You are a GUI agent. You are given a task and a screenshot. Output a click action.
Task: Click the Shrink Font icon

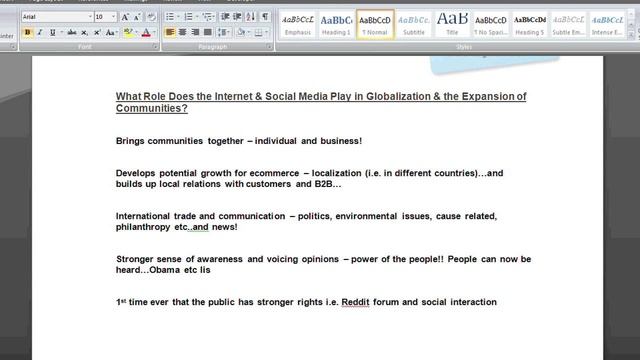point(138,17)
